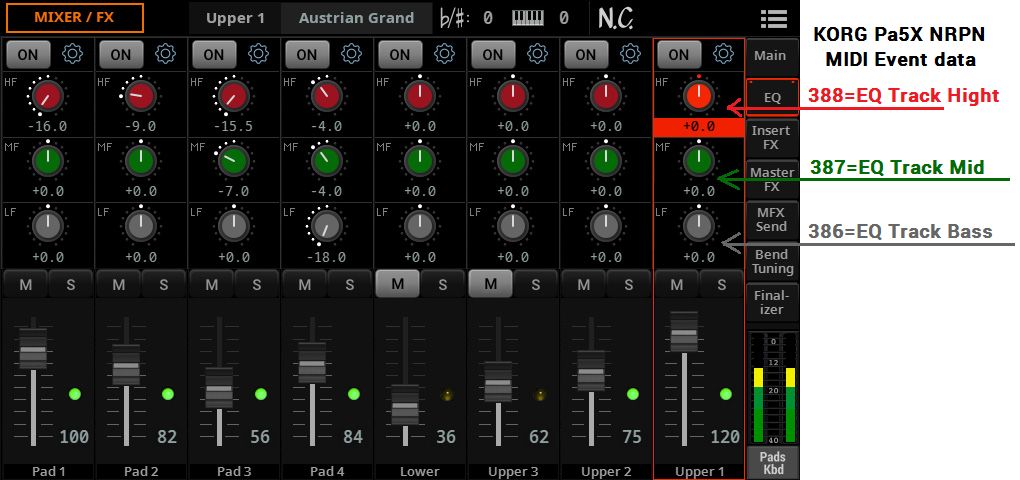Select the Pad 1 HF red EQ knob
The height and width of the screenshot is (480, 1020).
(x=47, y=96)
